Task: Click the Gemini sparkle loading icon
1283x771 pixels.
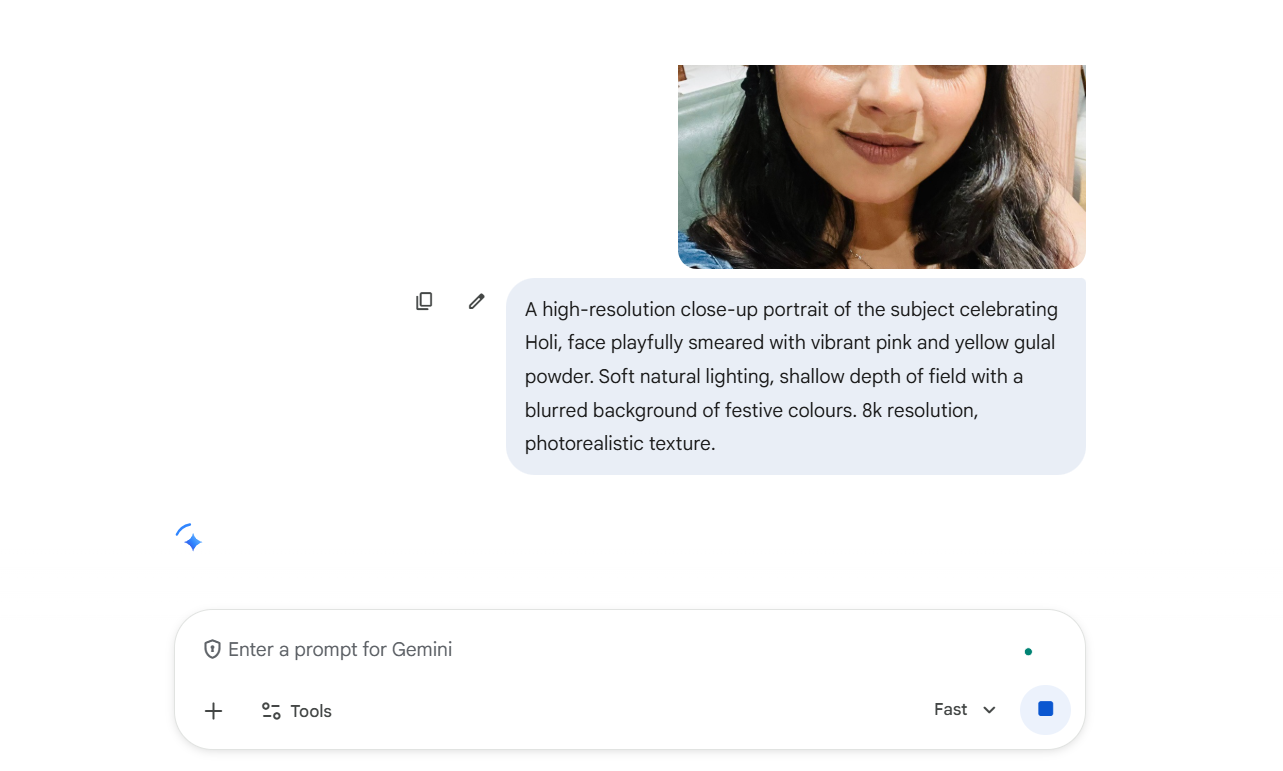Action: [189, 539]
